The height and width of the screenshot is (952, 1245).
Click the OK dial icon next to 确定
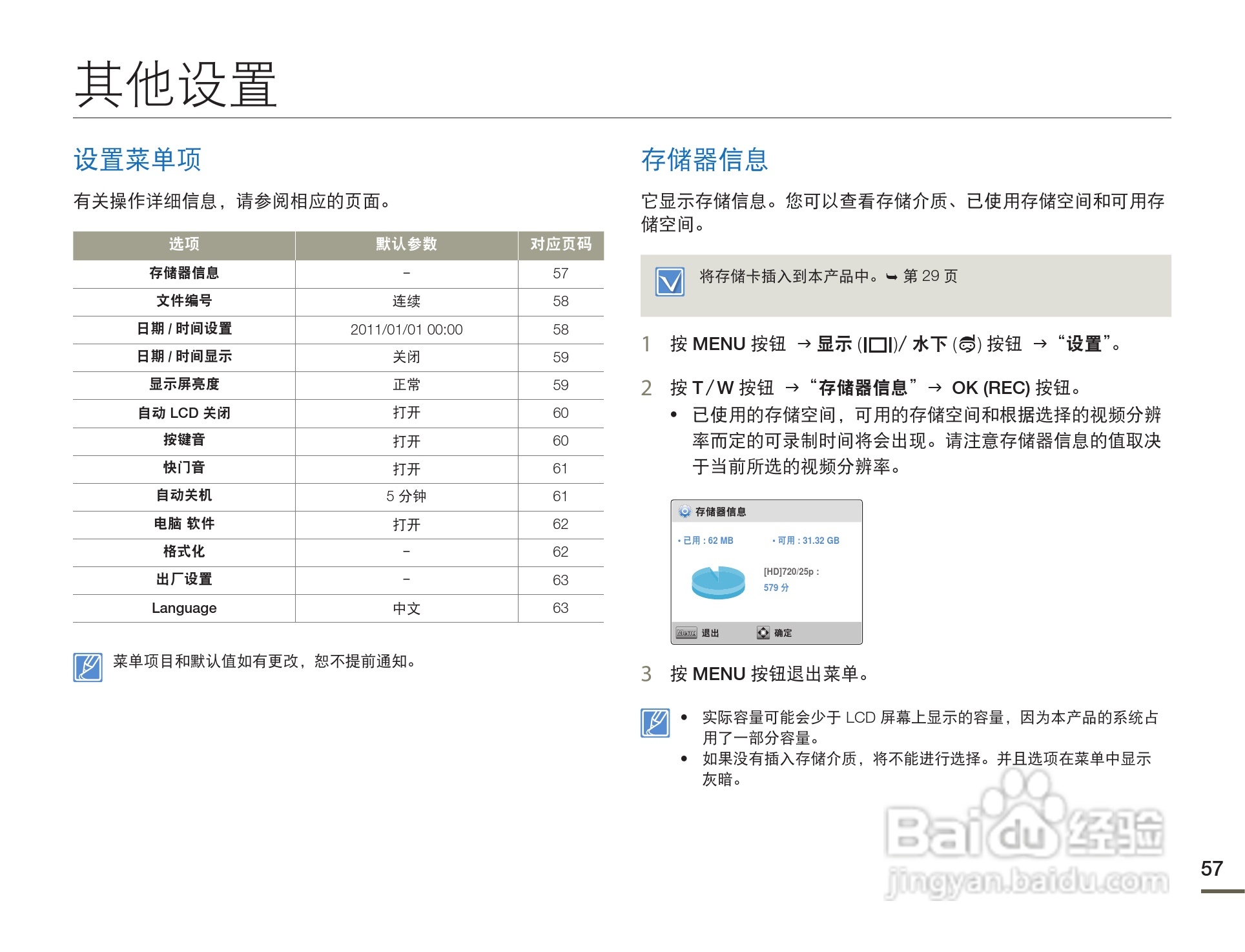(763, 633)
